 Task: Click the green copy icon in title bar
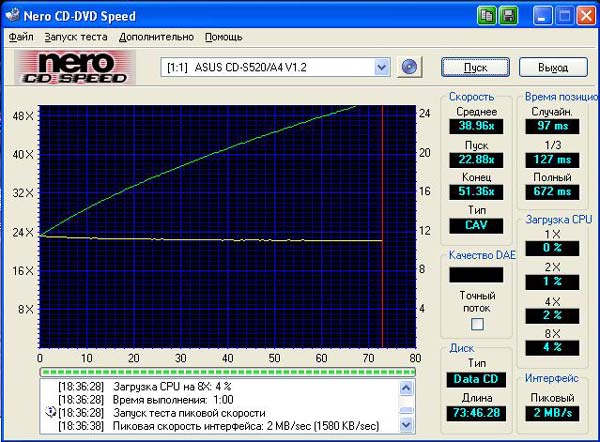(486, 15)
